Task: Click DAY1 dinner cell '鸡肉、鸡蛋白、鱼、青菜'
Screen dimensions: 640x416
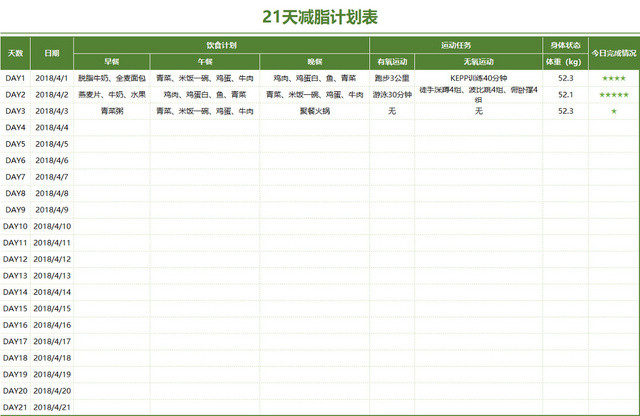Action: (x=315, y=78)
